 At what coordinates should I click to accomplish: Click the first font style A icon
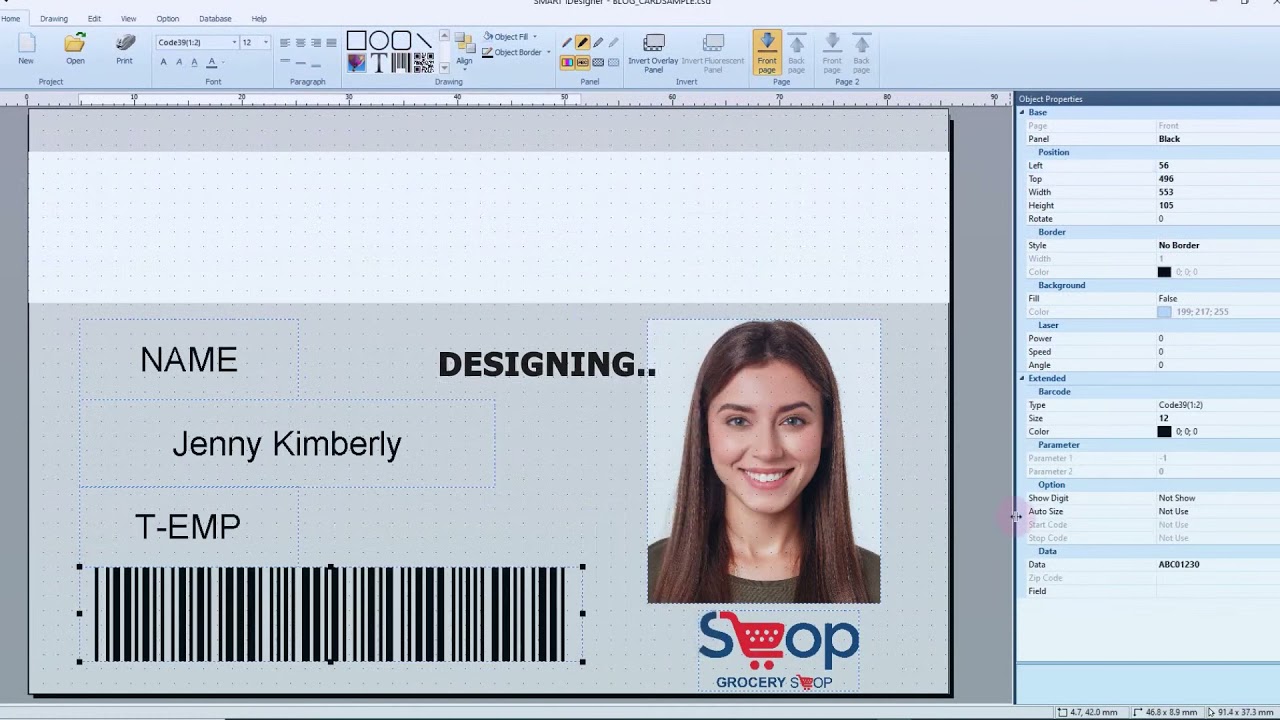[x=164, y=62]
